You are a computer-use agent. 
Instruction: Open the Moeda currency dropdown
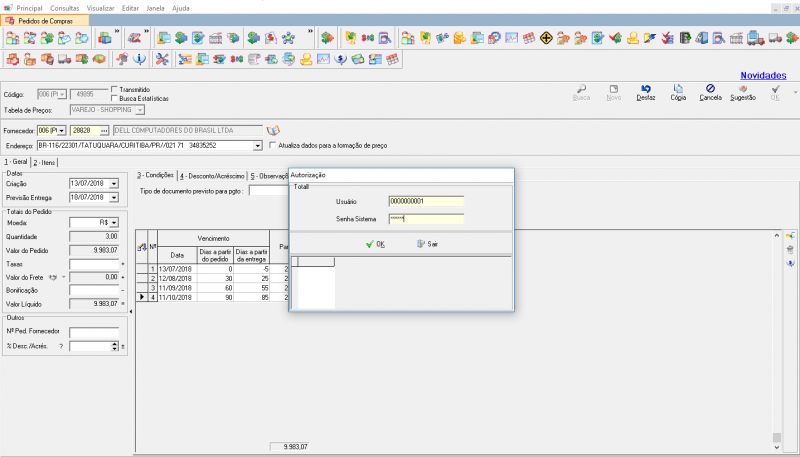pyautogui.click(x=114, y=223)
